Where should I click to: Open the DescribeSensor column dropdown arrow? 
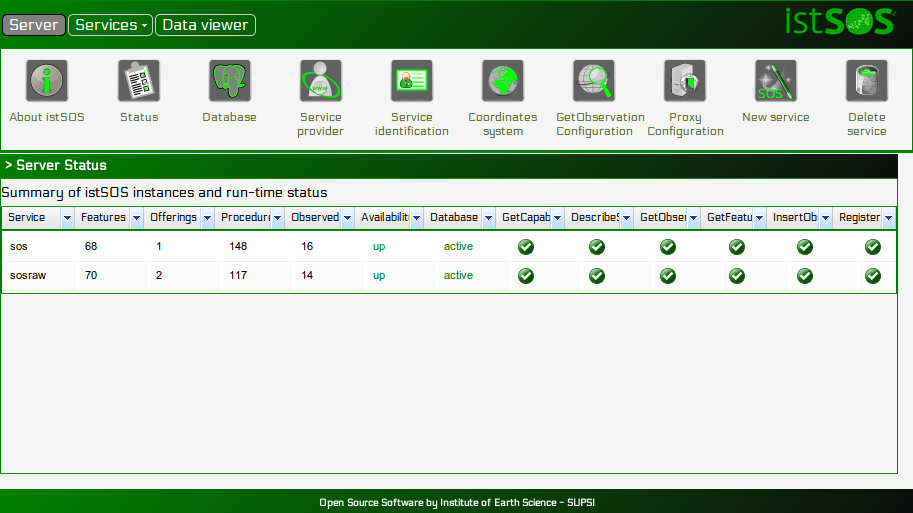coord(627,218)
